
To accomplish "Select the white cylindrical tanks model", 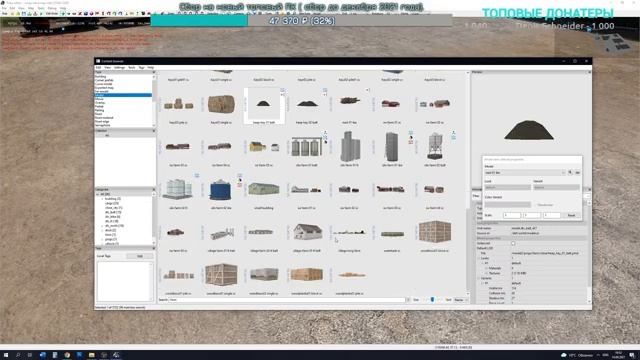I will point(178,189).
